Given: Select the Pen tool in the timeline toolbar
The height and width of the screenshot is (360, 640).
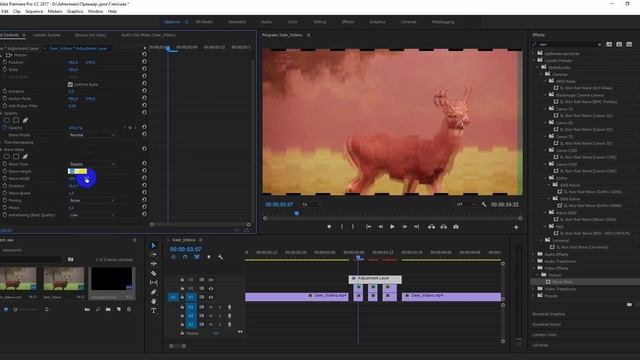Looking at the screenshot, I should point(153,292).
